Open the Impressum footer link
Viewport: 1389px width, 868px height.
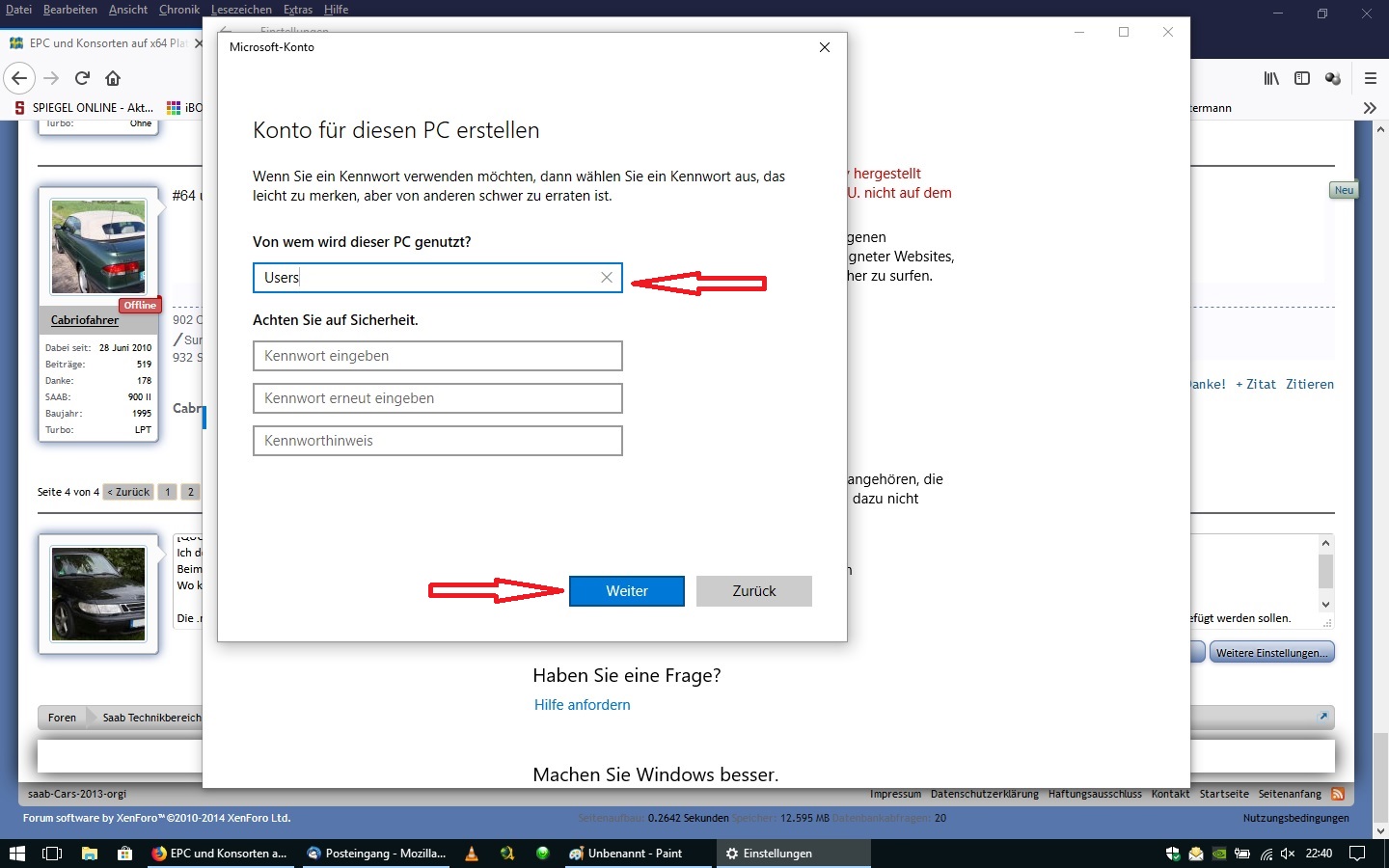click(x=895, y=794)
